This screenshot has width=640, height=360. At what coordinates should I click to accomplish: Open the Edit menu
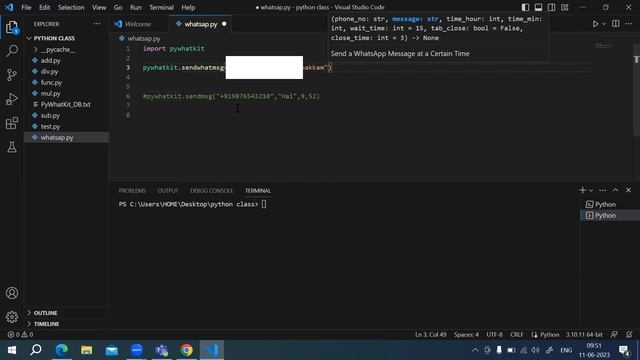(x=44, y=7)
